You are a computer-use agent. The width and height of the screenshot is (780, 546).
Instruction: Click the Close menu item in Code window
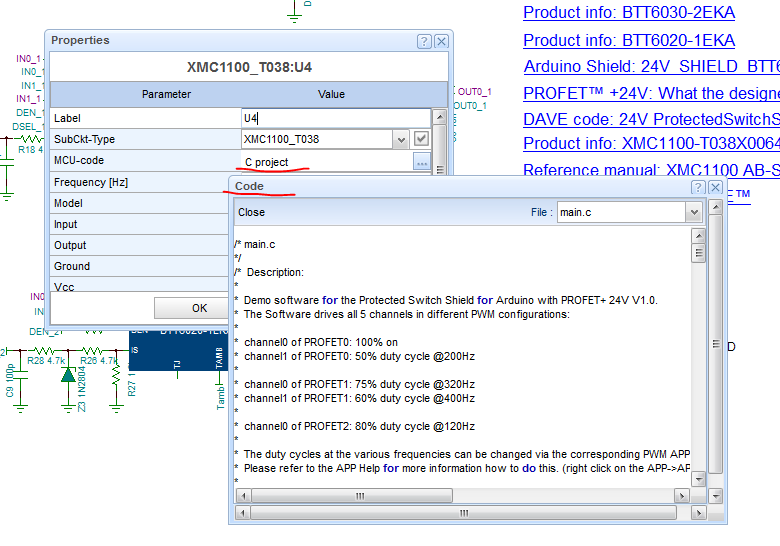tap(251, 212)
